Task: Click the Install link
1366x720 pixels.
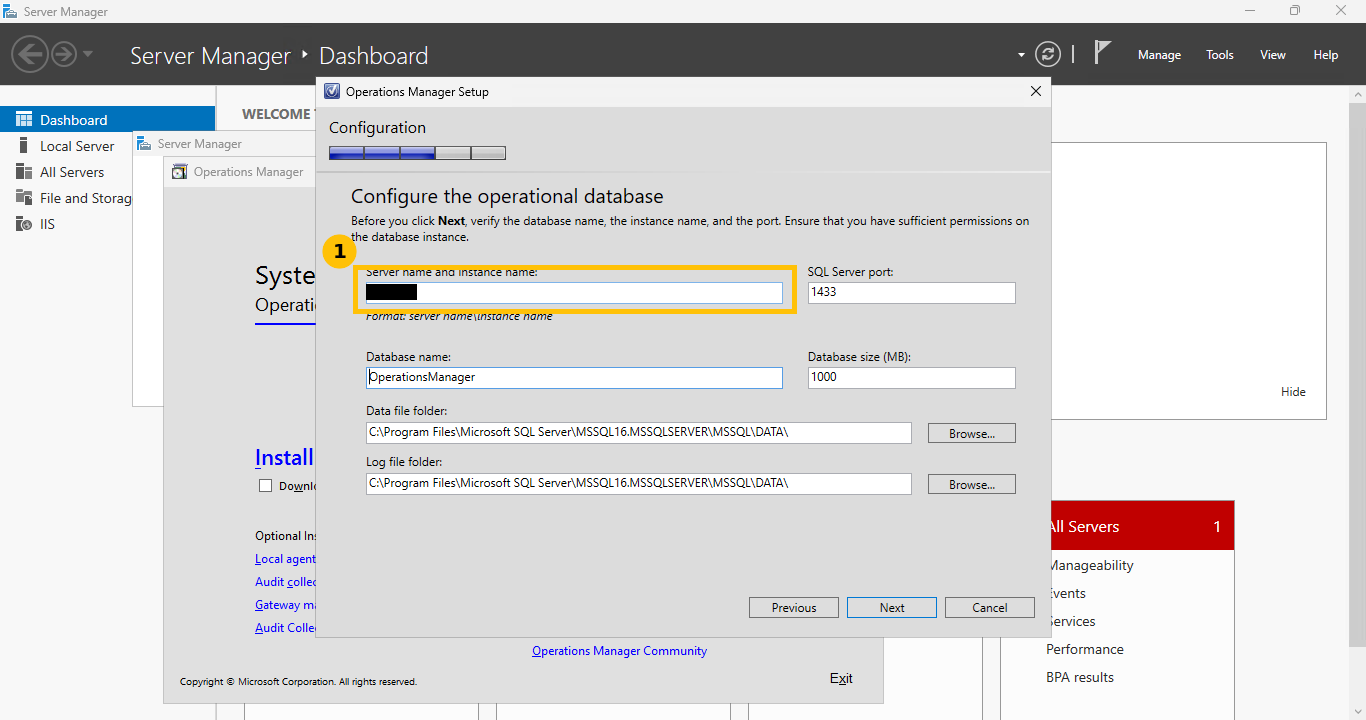Action: [284, 457]
